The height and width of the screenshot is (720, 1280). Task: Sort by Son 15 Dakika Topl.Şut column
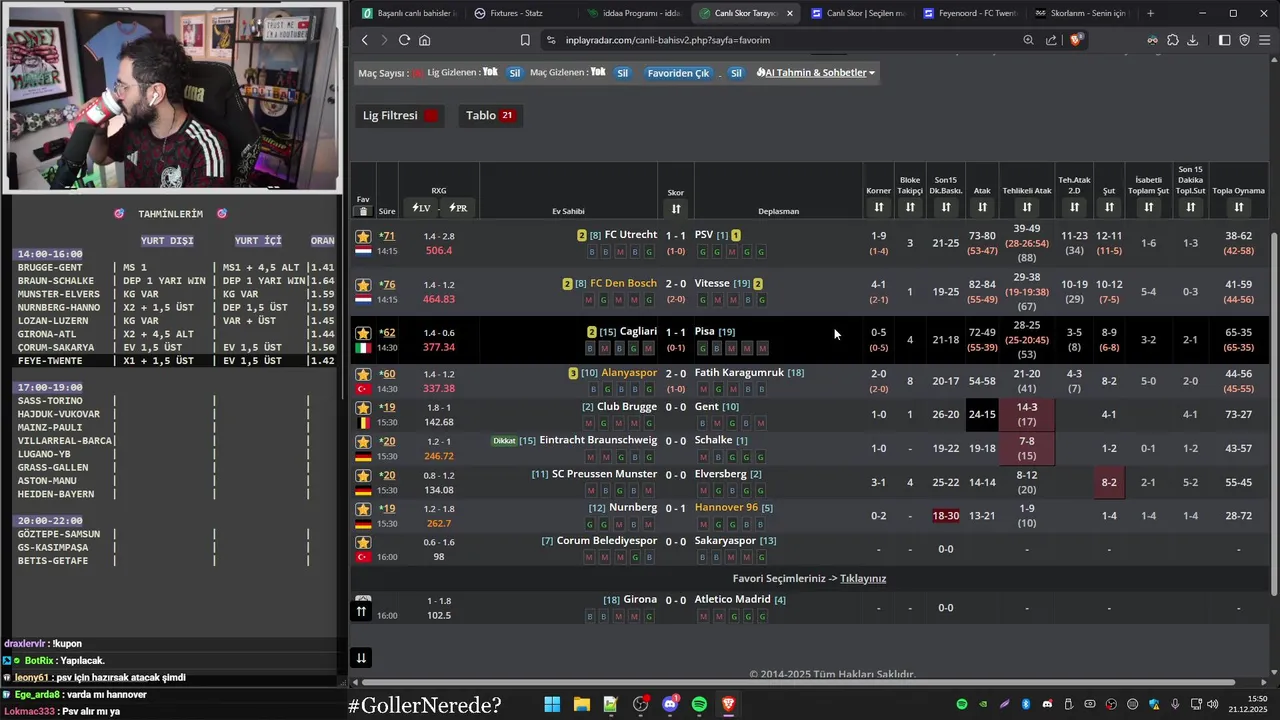point(1190,207)
